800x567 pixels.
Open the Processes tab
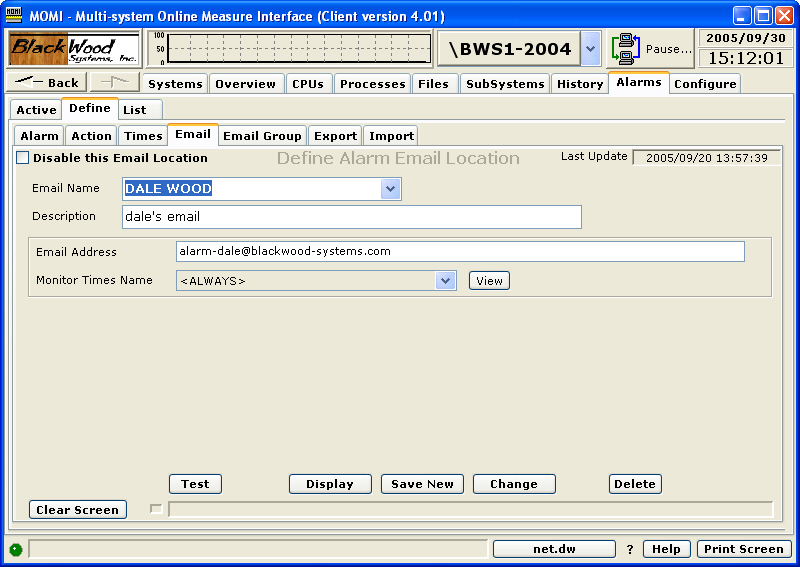372,84
